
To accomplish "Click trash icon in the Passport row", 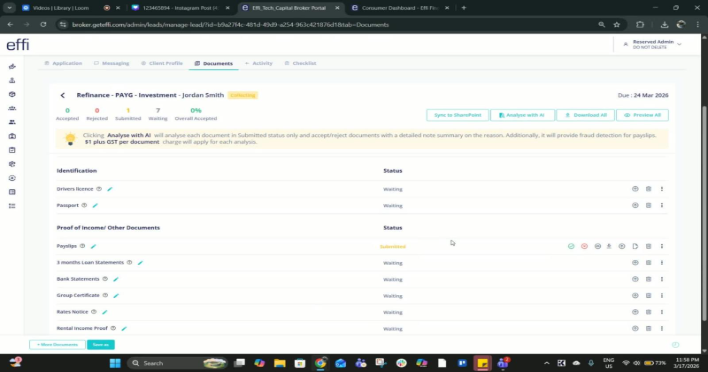I will click(x=648, y=205).
